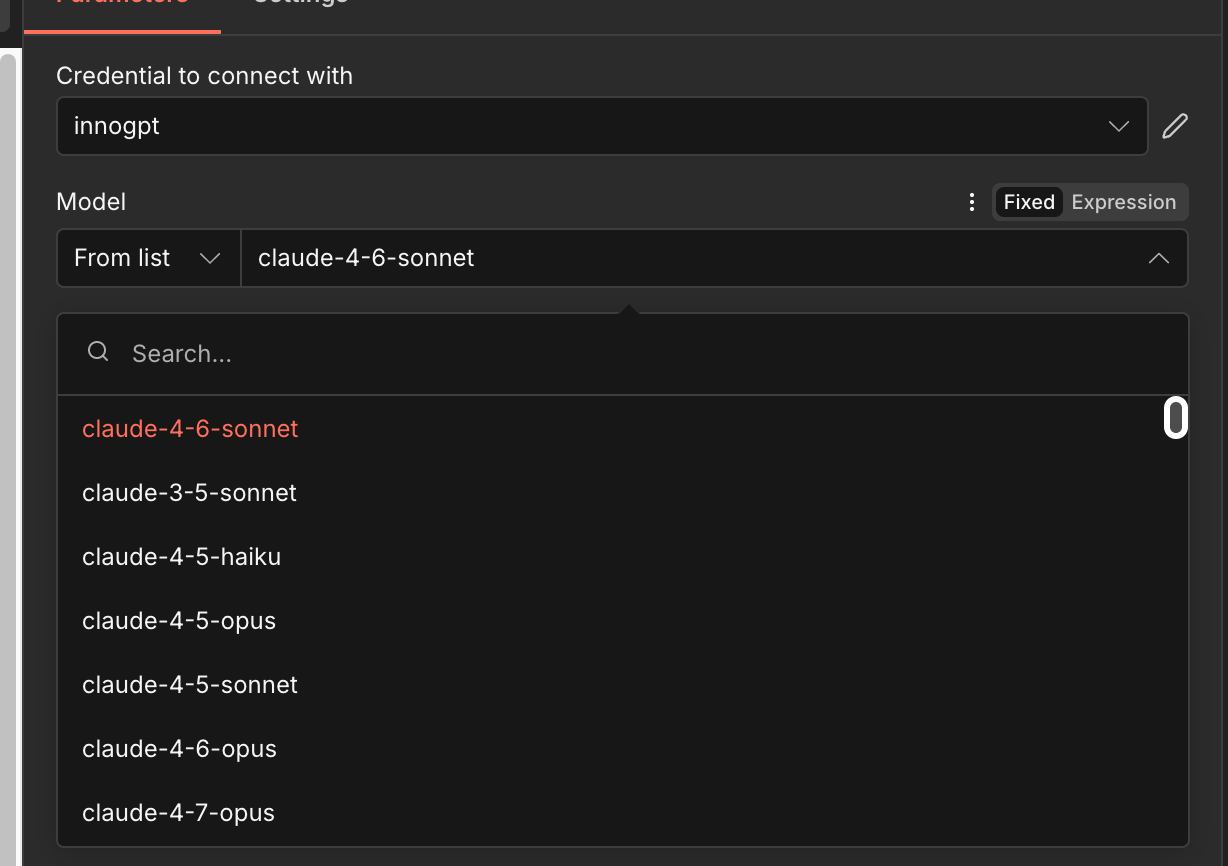Click the magnifier icon in the search box
Viewport: 1228px width, 866px height.
coord(98,352)
